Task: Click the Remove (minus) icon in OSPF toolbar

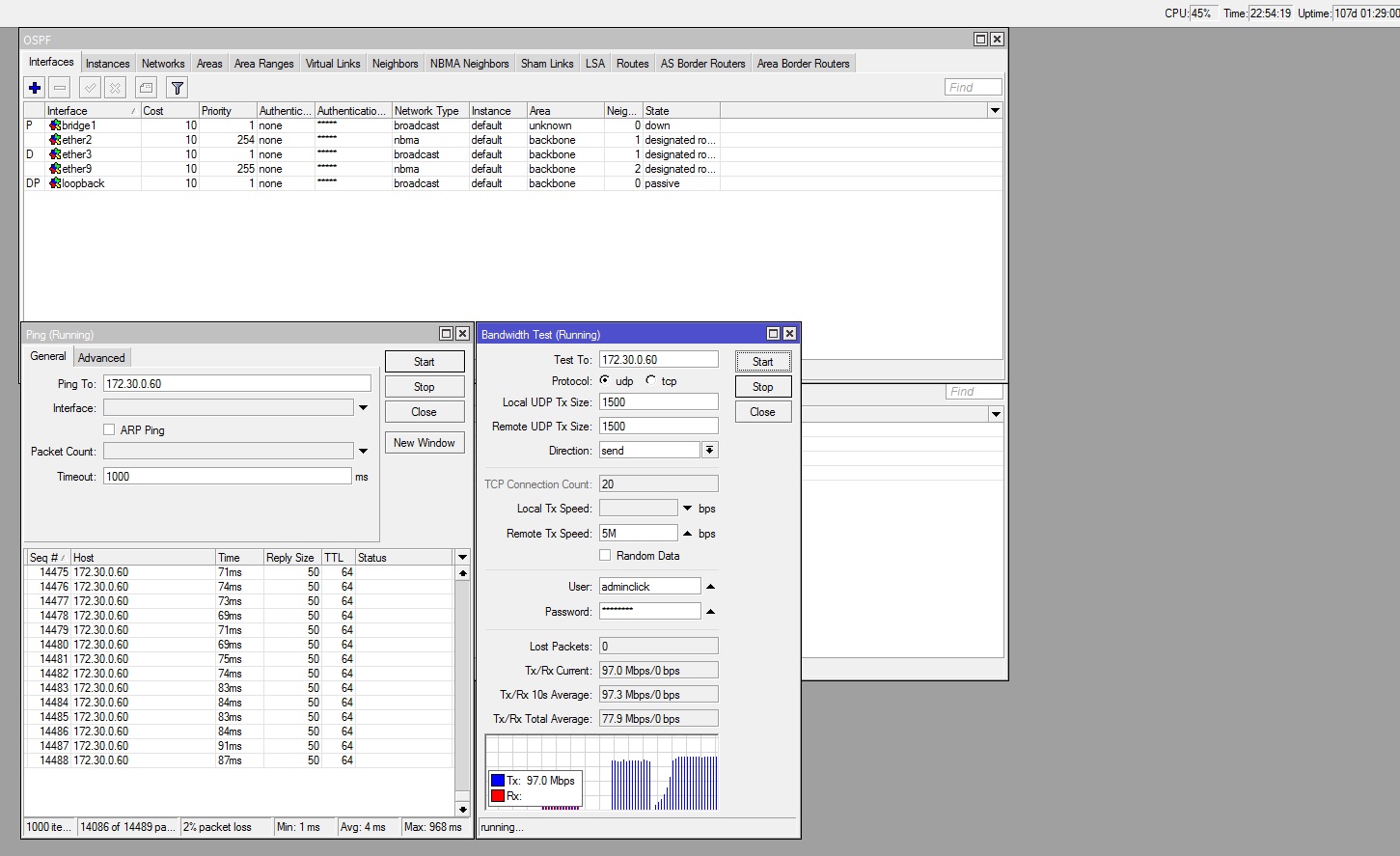Action: (60, 88)
